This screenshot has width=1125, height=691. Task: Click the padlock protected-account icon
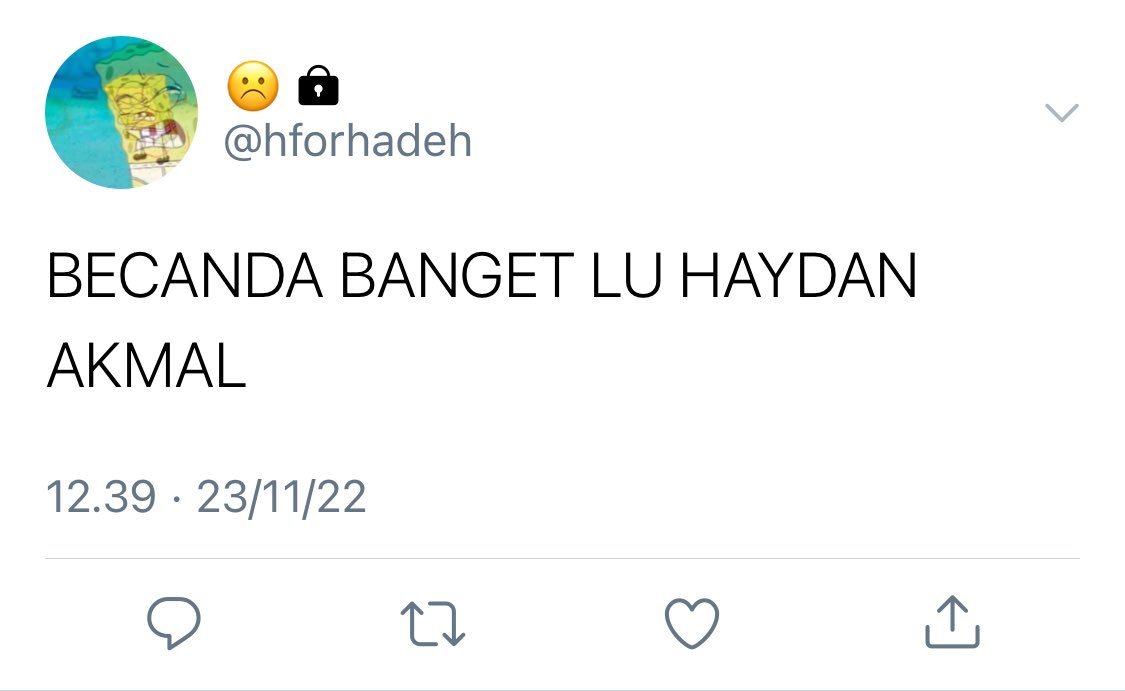pos(319,85)
